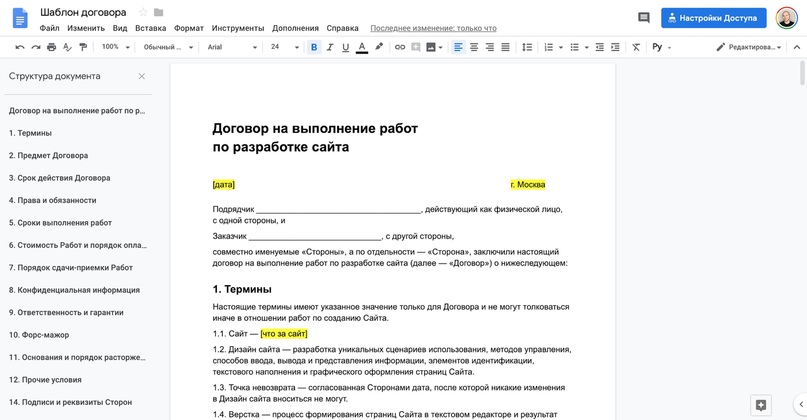Click the vertical scrollbar thumb
807x420 pixels.
pos(802,73)
